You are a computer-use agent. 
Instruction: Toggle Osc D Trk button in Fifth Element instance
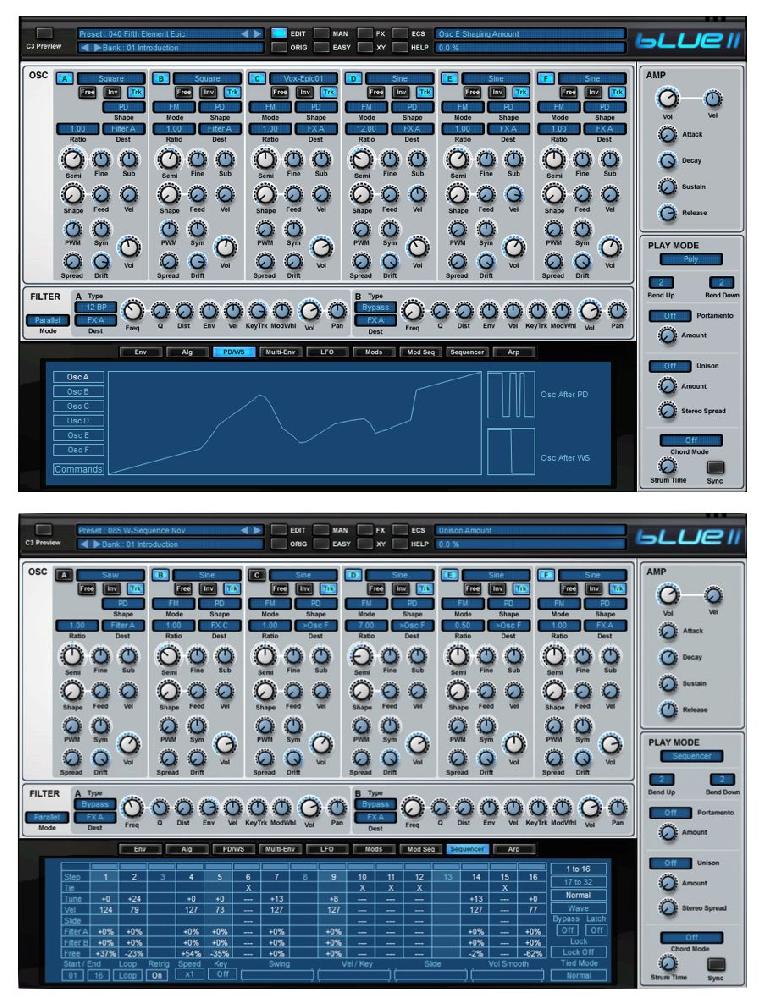[424, 92]
